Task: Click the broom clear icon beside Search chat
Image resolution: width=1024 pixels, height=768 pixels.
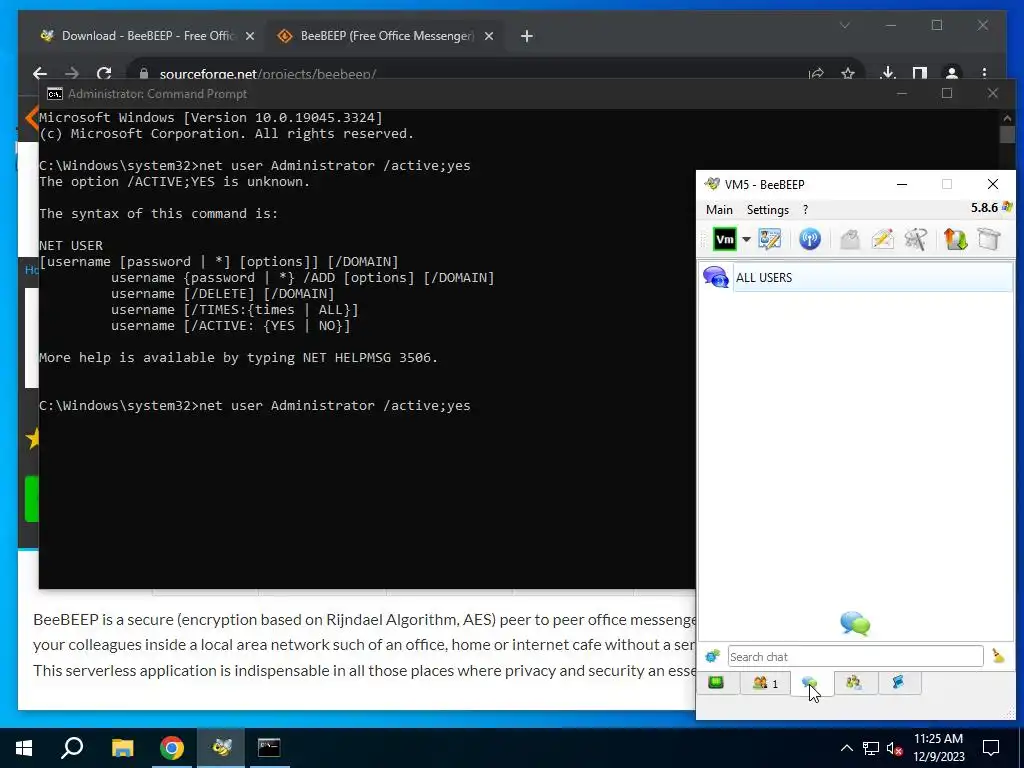Action: [998, 656]
